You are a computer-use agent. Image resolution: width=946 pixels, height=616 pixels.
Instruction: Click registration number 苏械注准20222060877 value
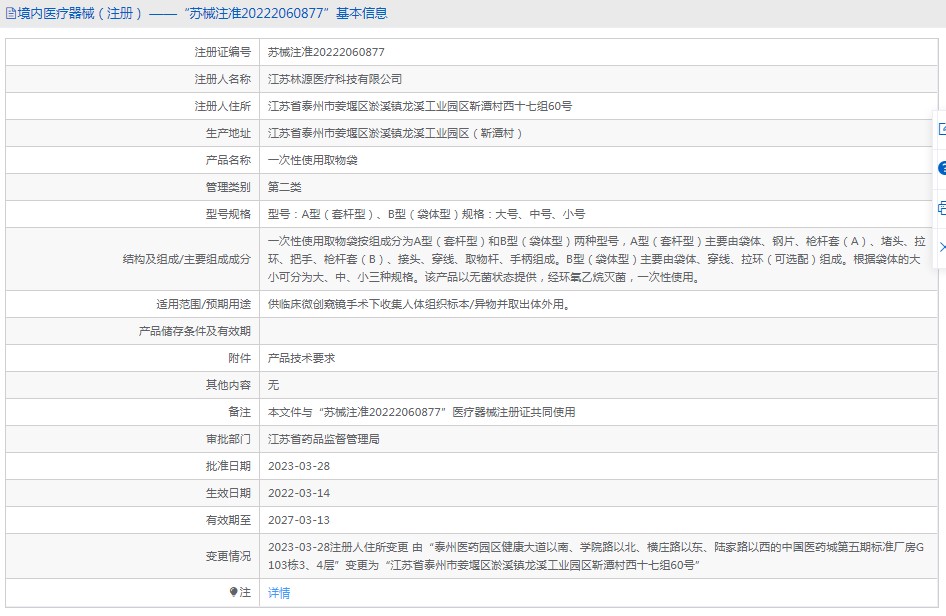coord(326,52)
